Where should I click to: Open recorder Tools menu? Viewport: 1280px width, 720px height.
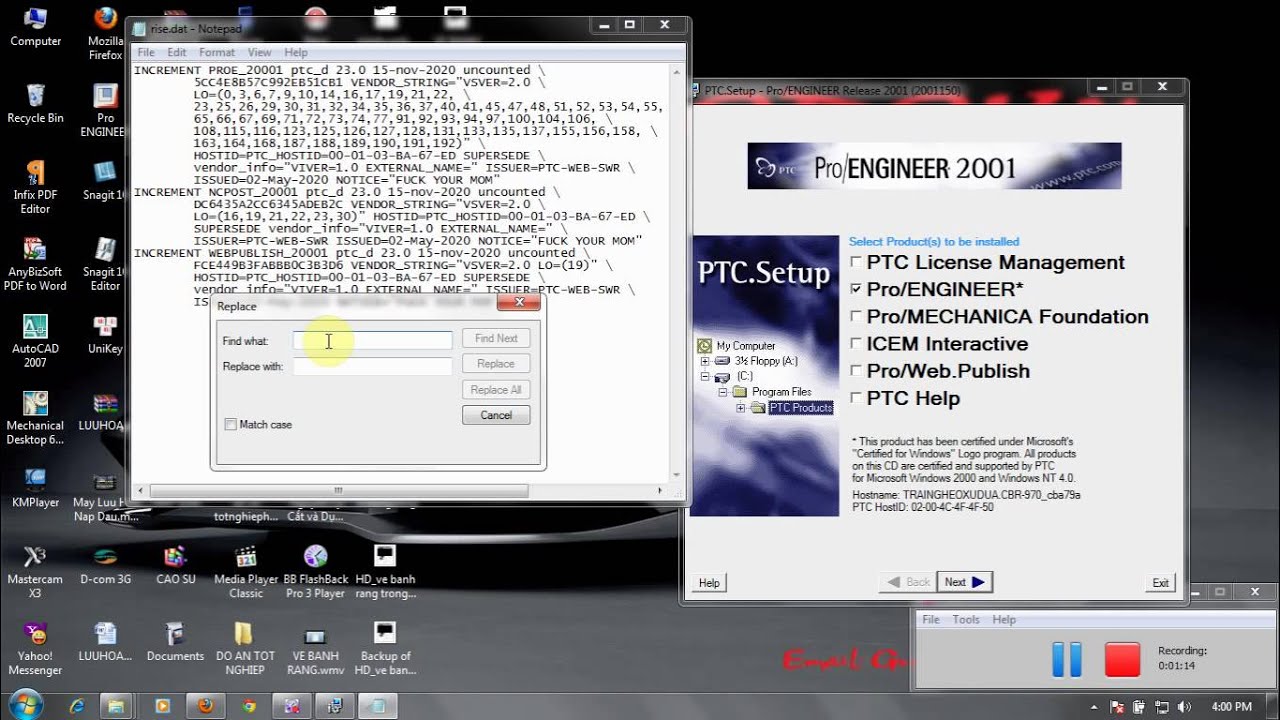tap(966, 619)
